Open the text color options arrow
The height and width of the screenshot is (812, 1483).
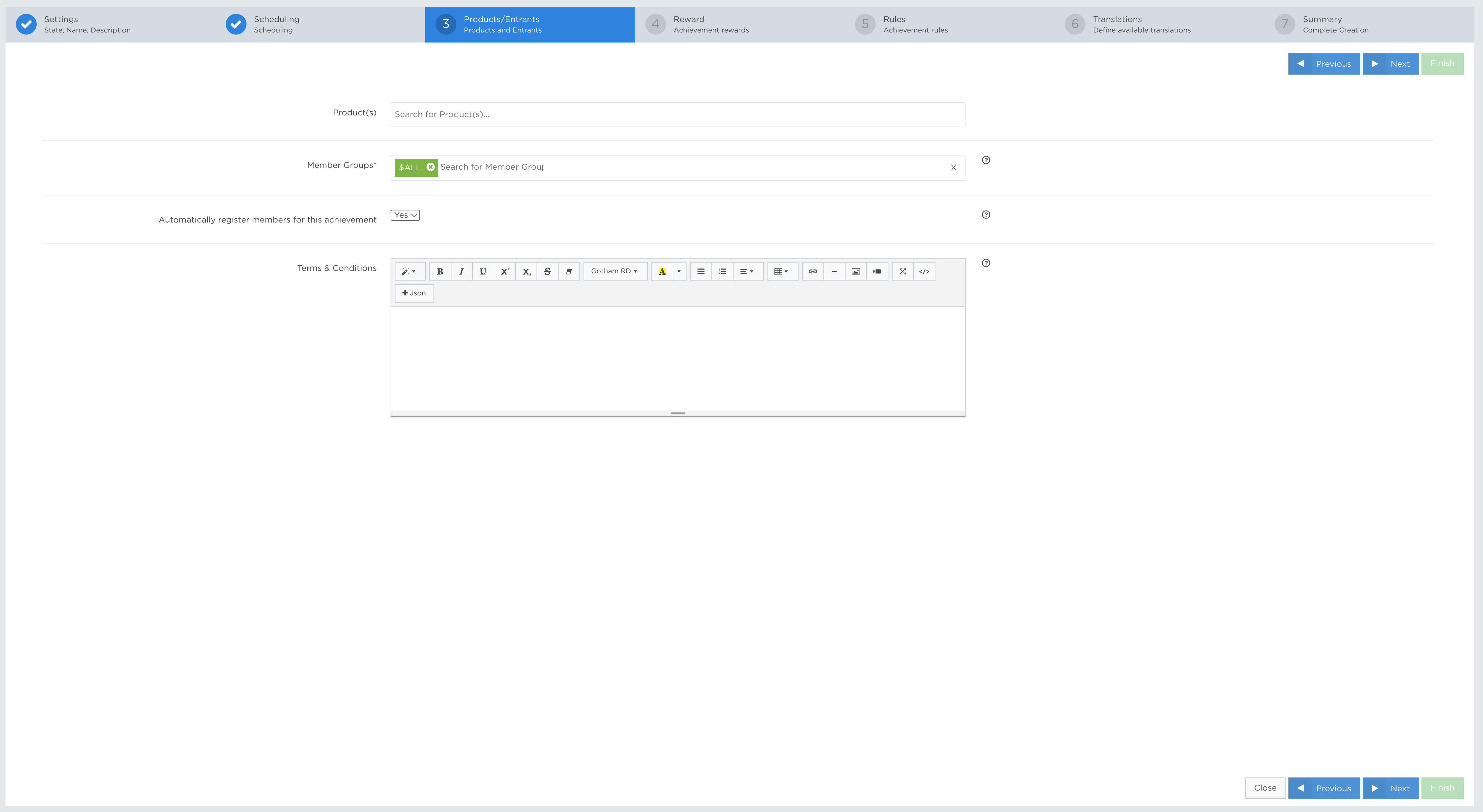pyautogui.click(x=679, y=271)
